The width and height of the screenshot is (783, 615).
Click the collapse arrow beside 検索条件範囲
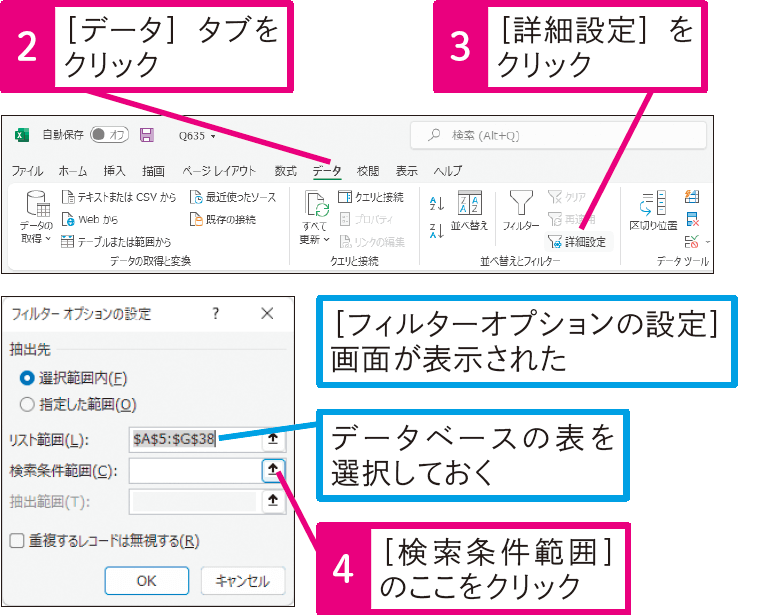click(x=273, y=470)
